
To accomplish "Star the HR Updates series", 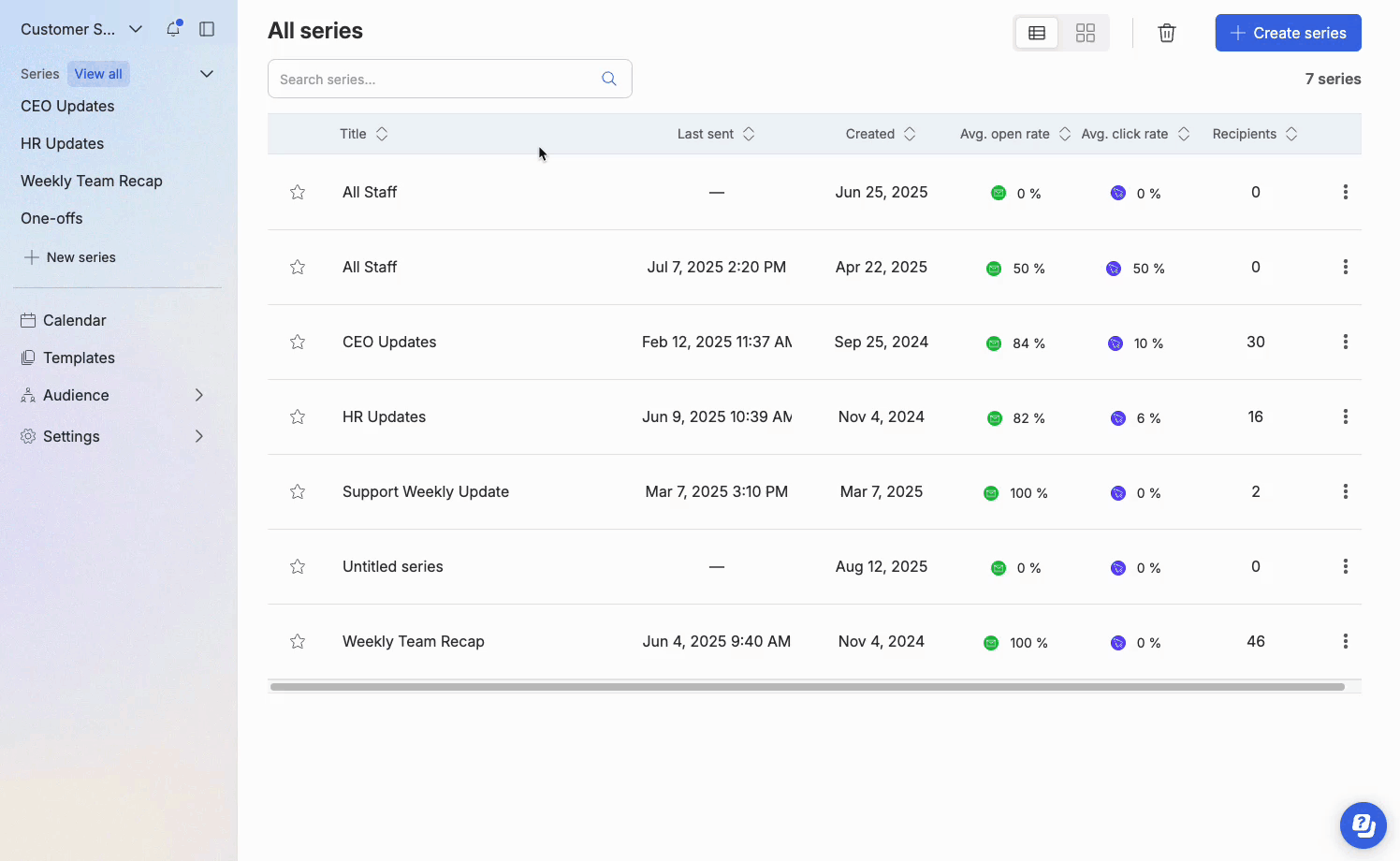I will click(x=298, y=416).
